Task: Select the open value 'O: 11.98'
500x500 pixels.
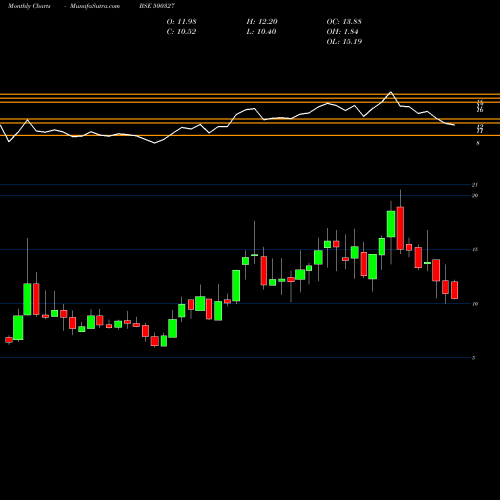Action: coord(182,22)
